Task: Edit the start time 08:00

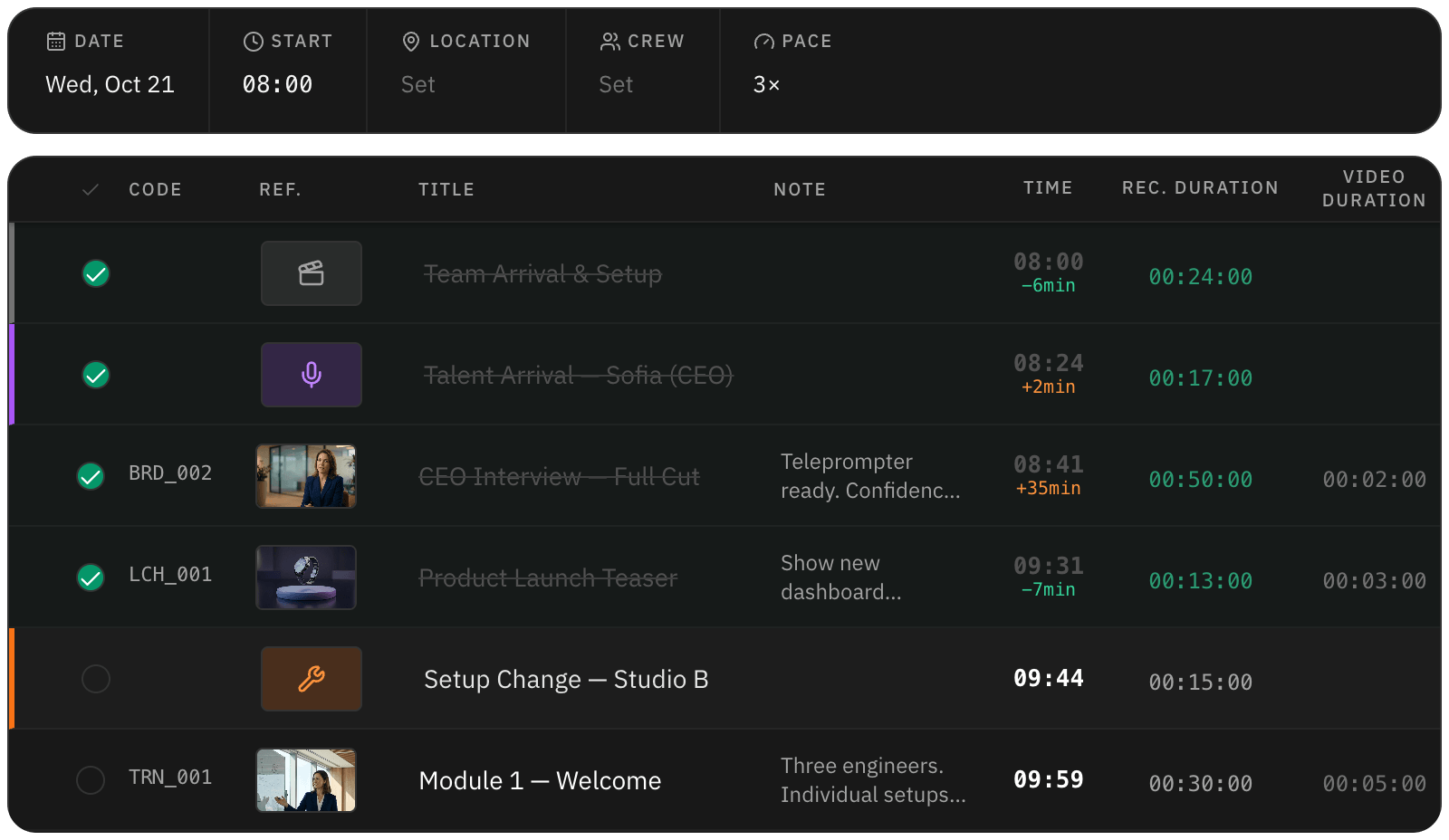Action: (277, 84)
